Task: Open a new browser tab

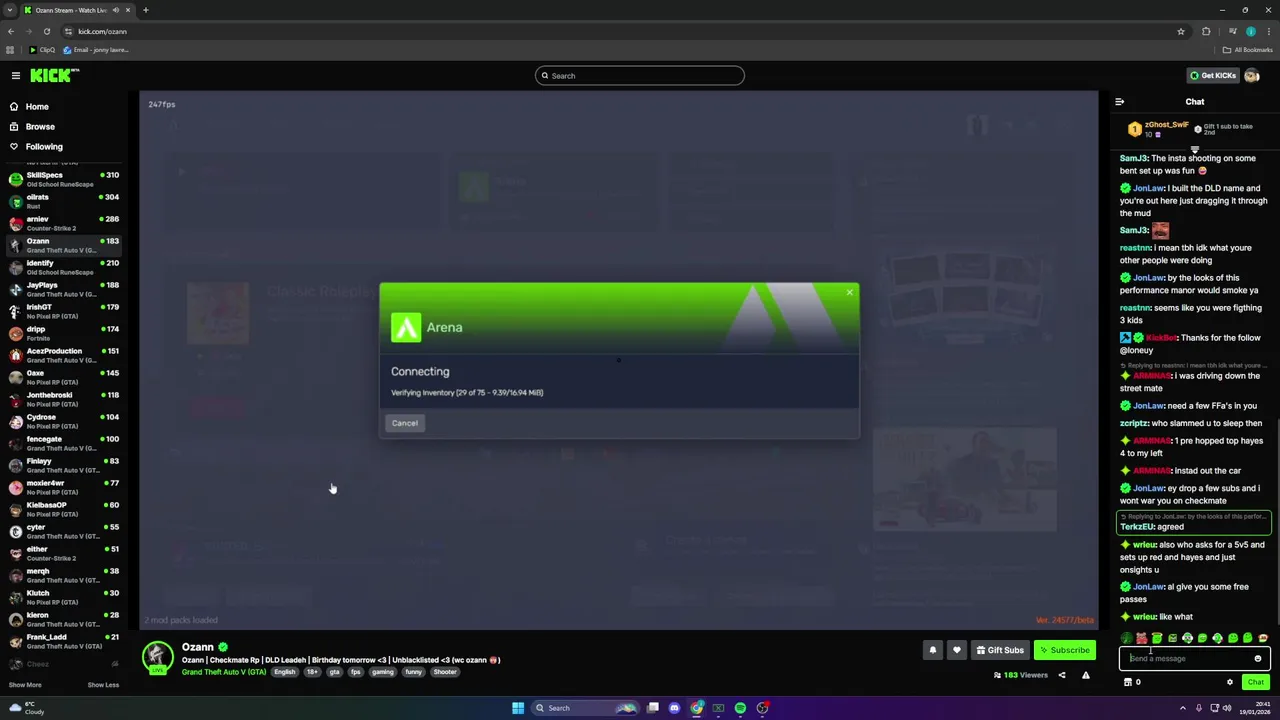Action: [x=145, y=10]
